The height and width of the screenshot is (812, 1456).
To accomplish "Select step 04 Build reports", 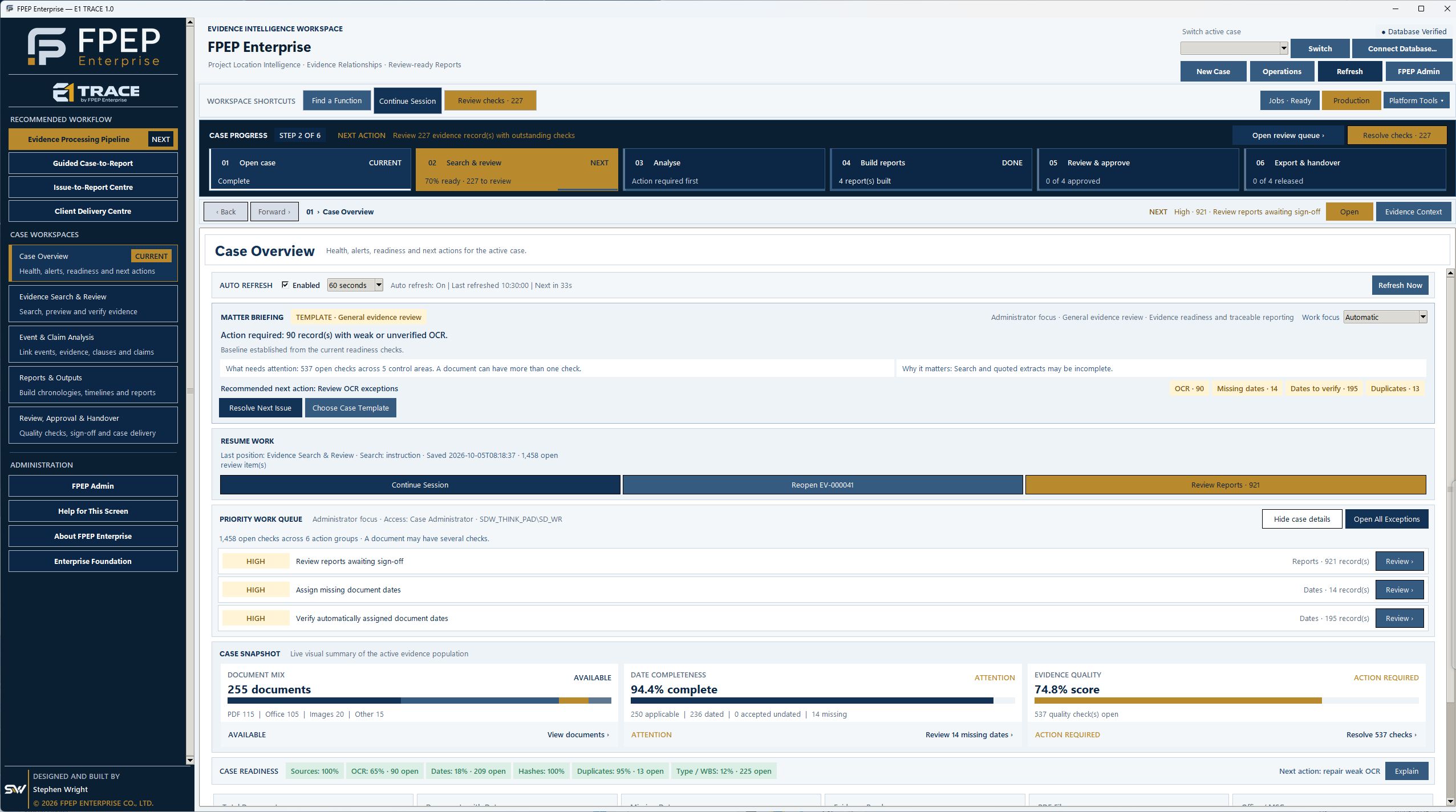I will pyautogui.click(x=931, y=169).
